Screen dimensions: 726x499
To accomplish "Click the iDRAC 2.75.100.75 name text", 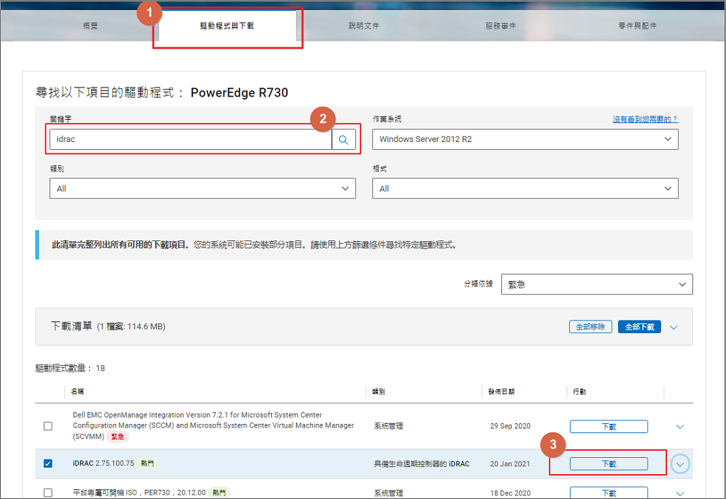I will pyautogui.click(x=103, y=463).
